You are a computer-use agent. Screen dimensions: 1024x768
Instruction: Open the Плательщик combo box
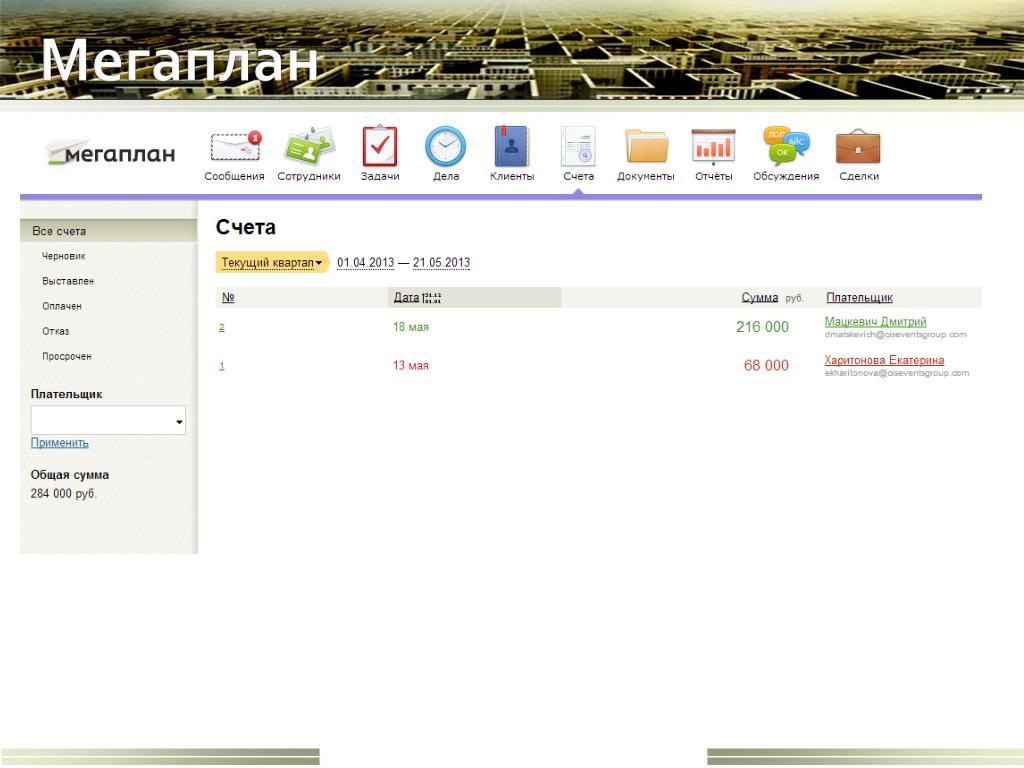(108, 421)
